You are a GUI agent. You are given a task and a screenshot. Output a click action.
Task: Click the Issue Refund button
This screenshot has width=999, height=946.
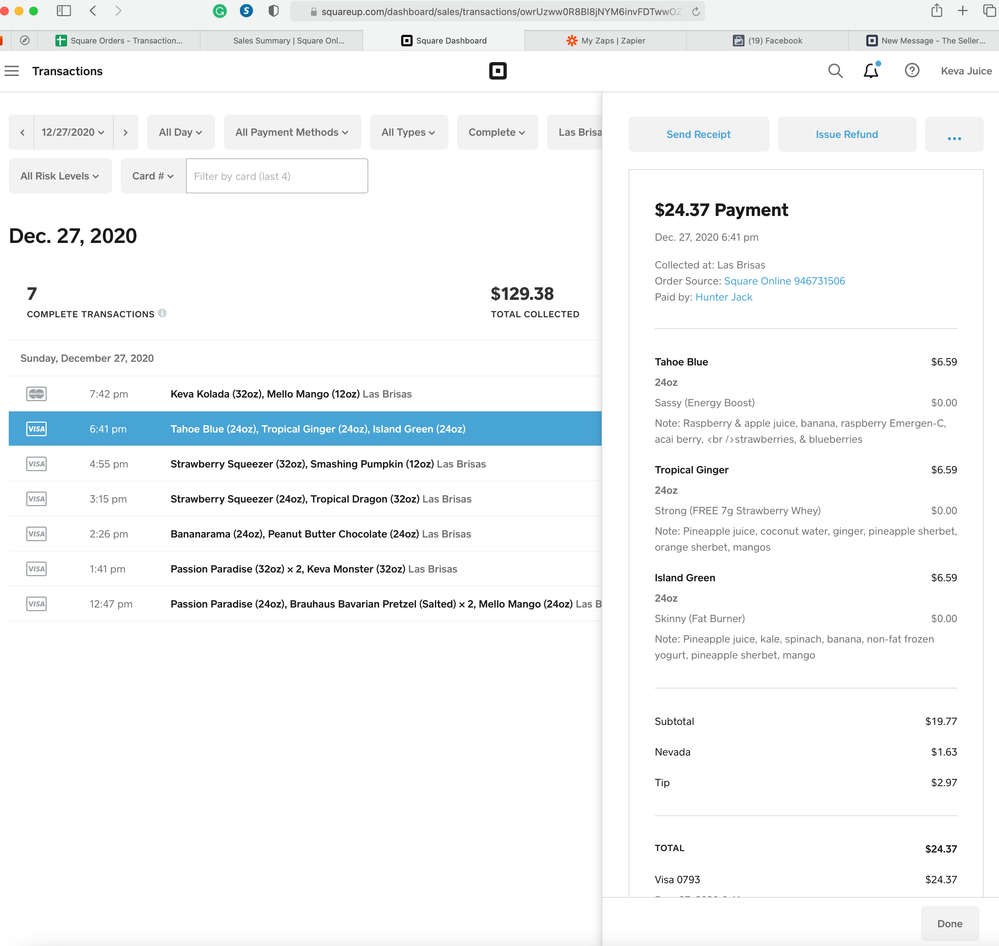[x=846, y=134]
